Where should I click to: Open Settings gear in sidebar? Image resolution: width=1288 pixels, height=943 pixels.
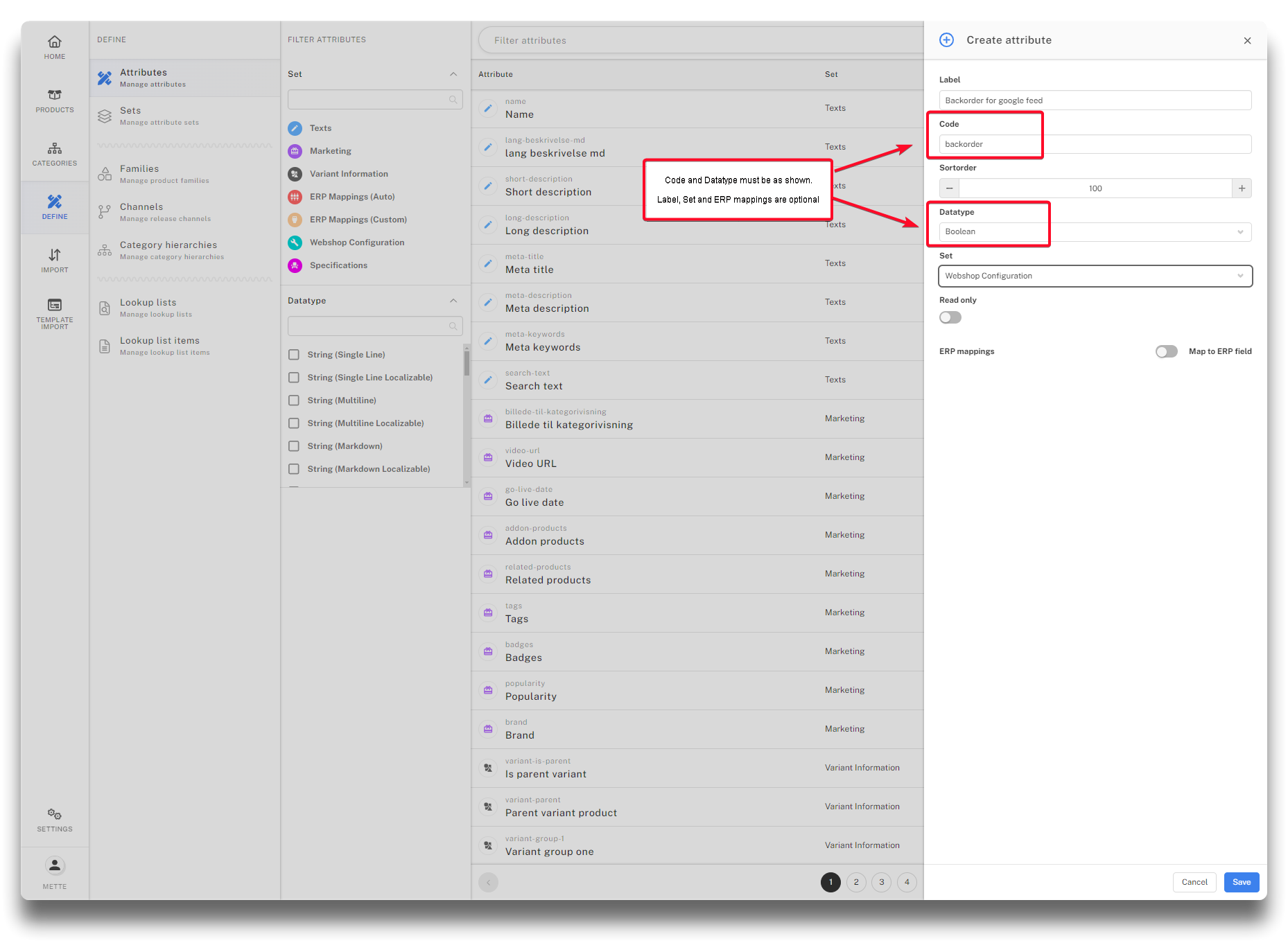tap(55, 819)
